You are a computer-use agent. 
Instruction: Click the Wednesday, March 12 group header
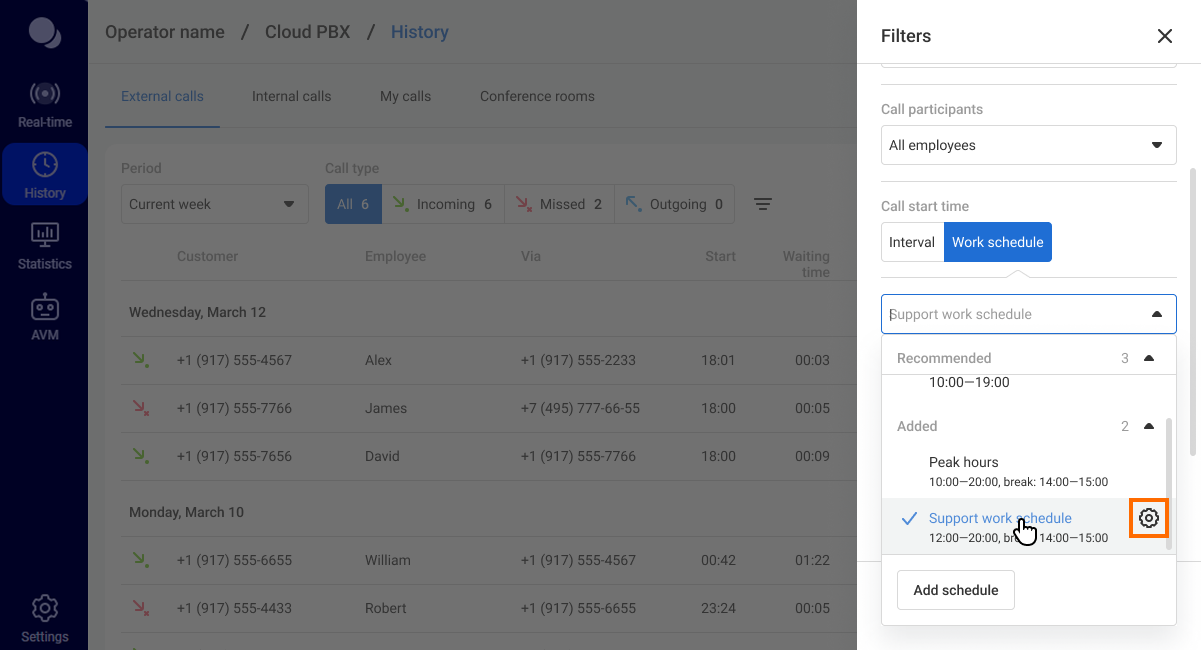point(197,312)
